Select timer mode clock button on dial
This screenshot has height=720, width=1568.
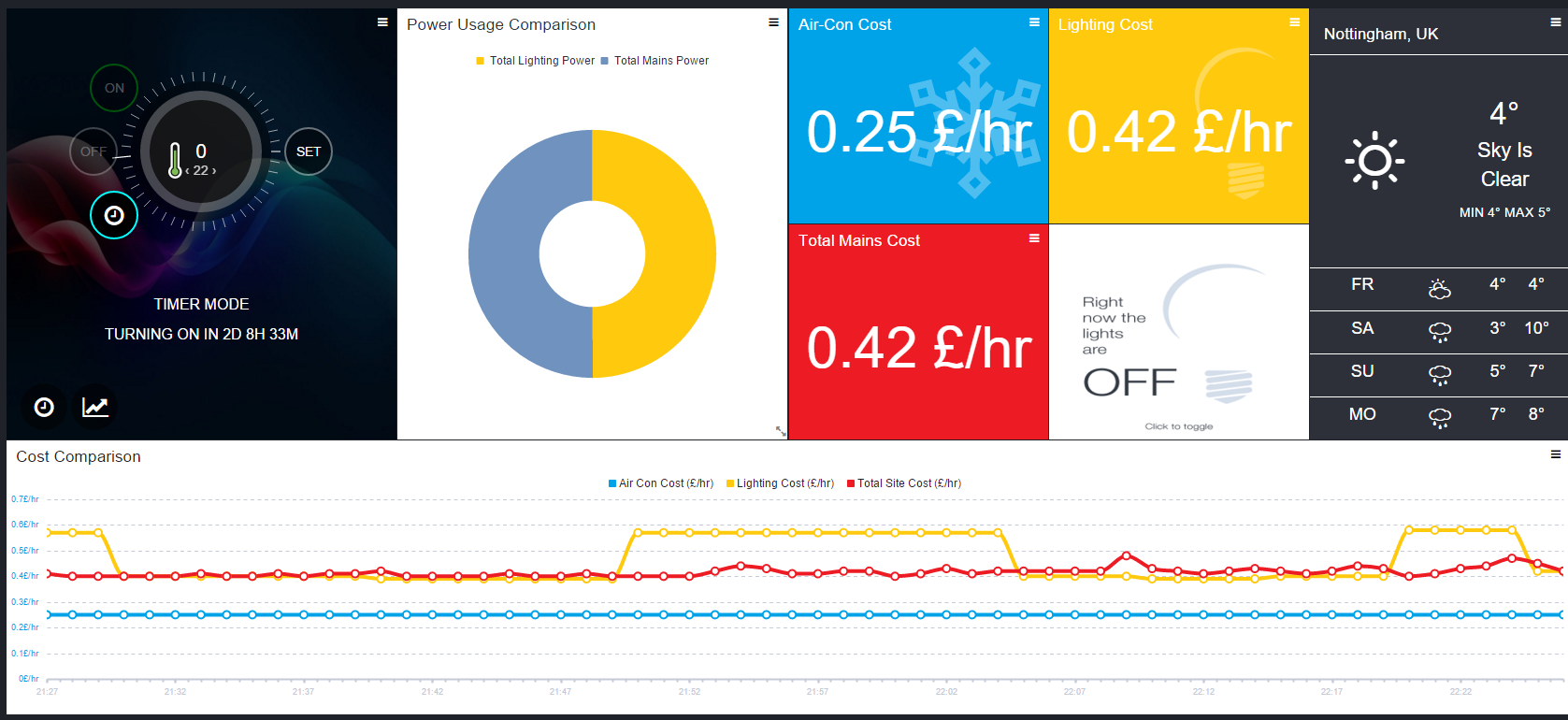point(114,215)
